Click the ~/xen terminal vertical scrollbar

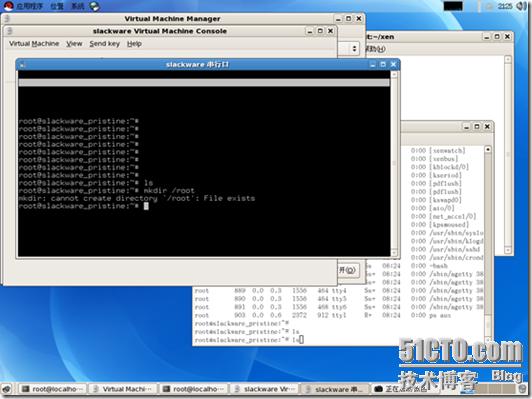pos(508,154)
